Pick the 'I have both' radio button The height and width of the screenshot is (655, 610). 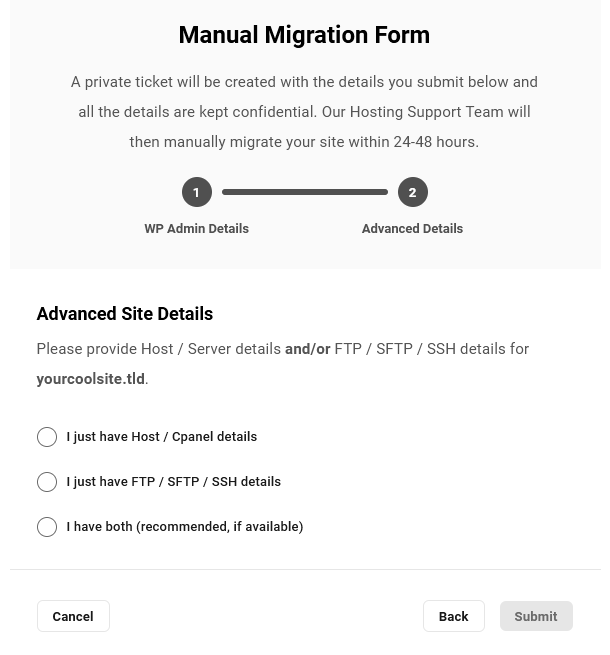(47, 527)
